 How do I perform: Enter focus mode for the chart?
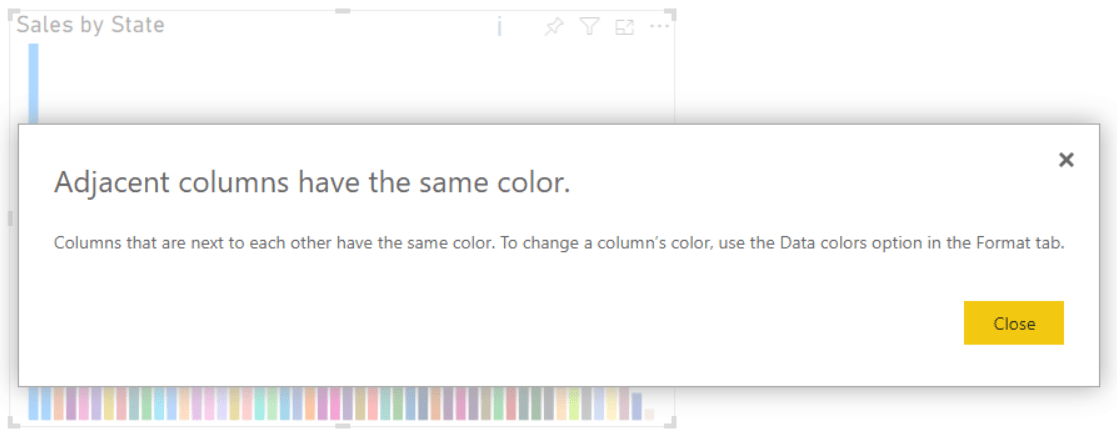point(624,27)
